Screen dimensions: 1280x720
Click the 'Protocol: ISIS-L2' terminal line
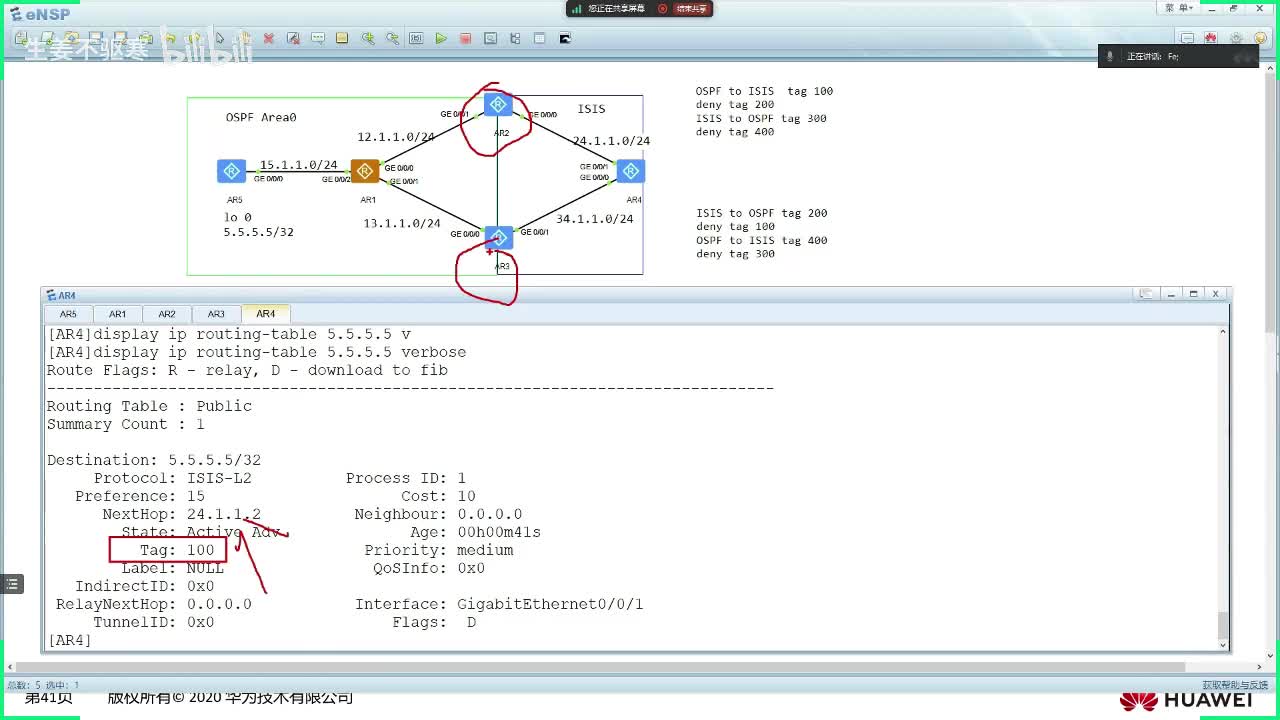click(173, 478)
